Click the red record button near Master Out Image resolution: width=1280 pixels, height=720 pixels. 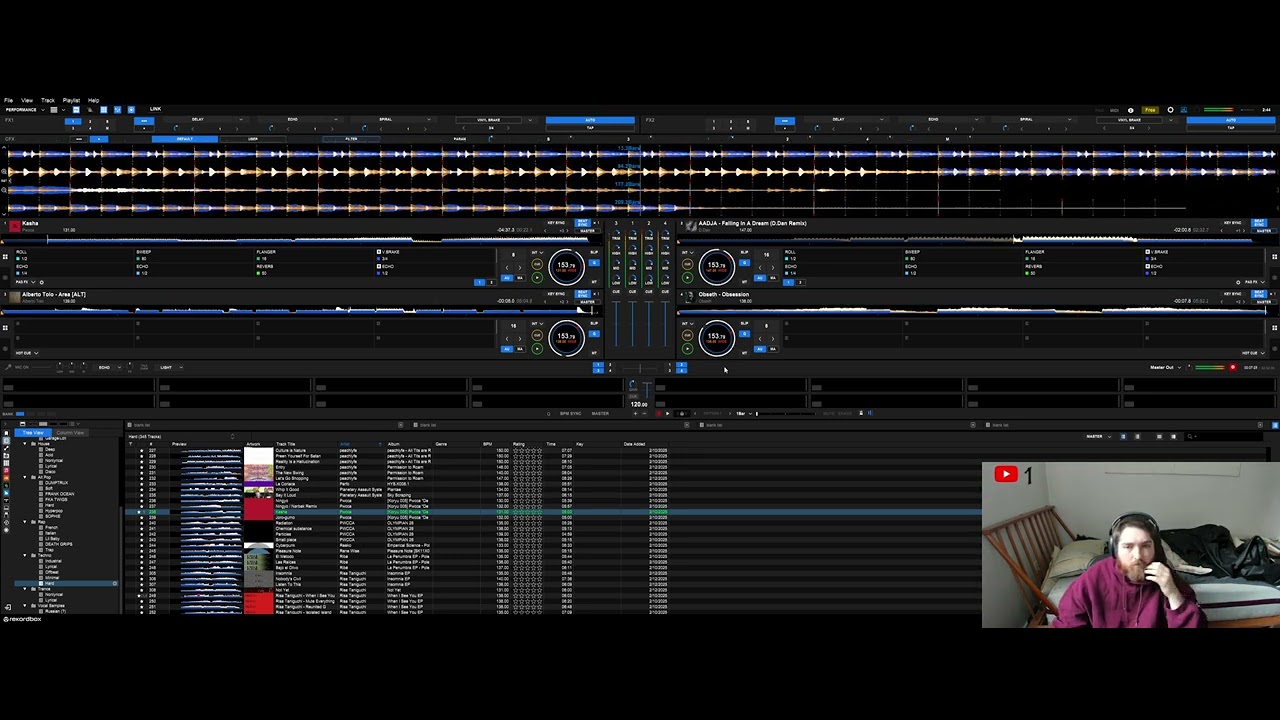click(1232, 367)
